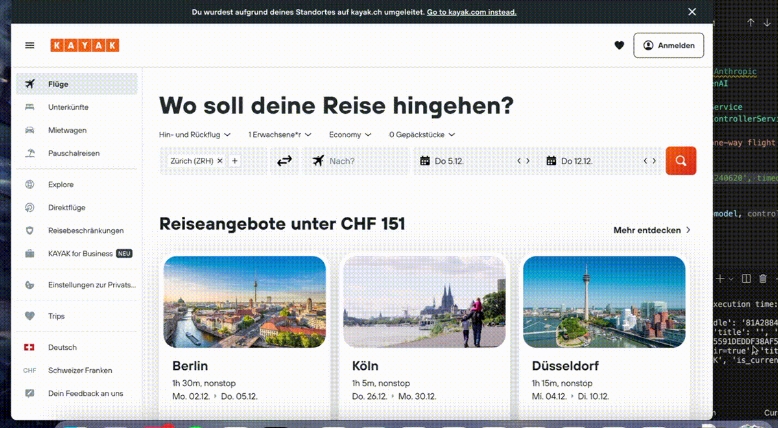Screen dimensions: 778x428
Task: Open the Berlin city photo
Action: click(245, 302)
